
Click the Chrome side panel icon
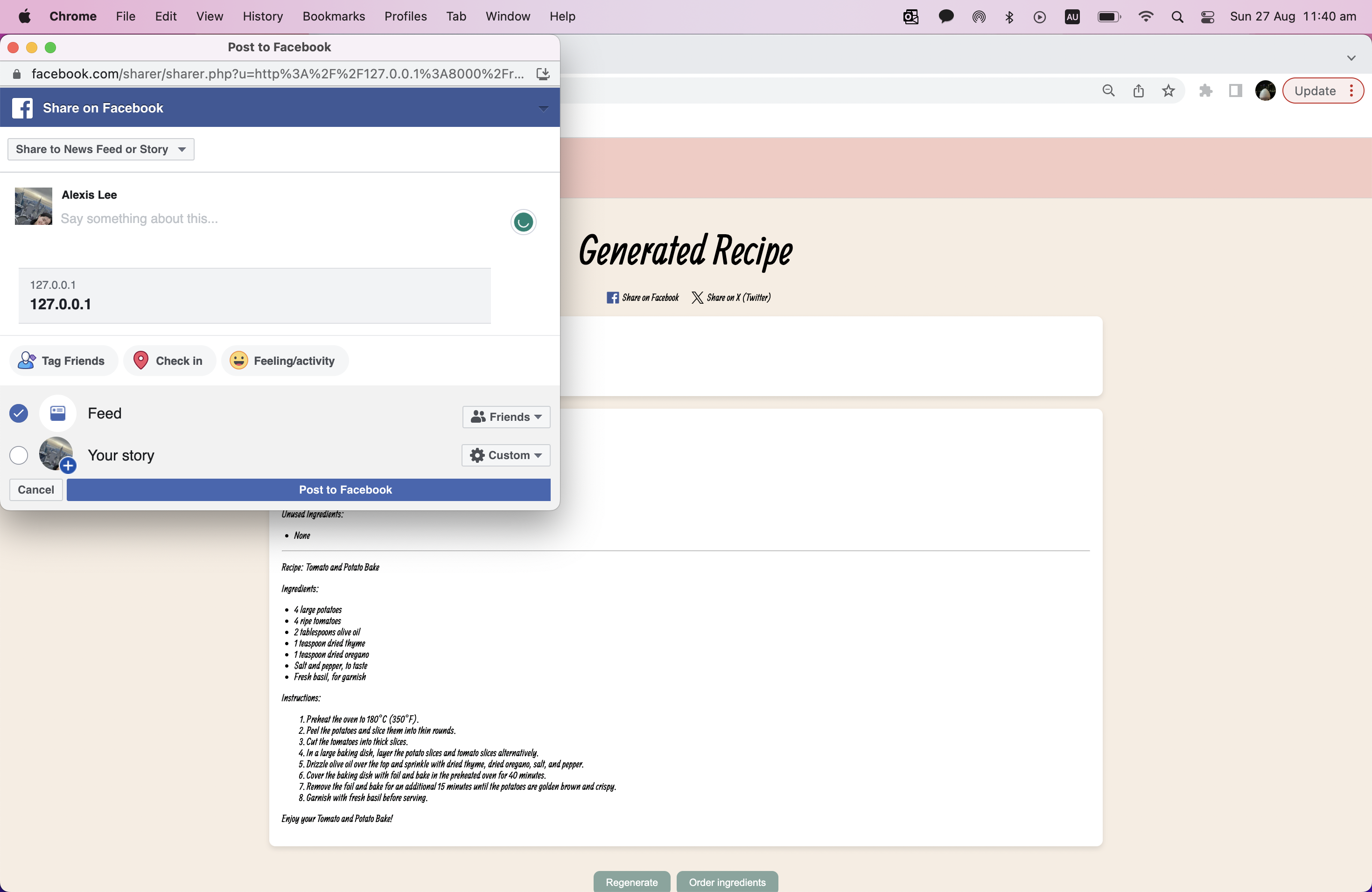click(x=1235, y=91)
